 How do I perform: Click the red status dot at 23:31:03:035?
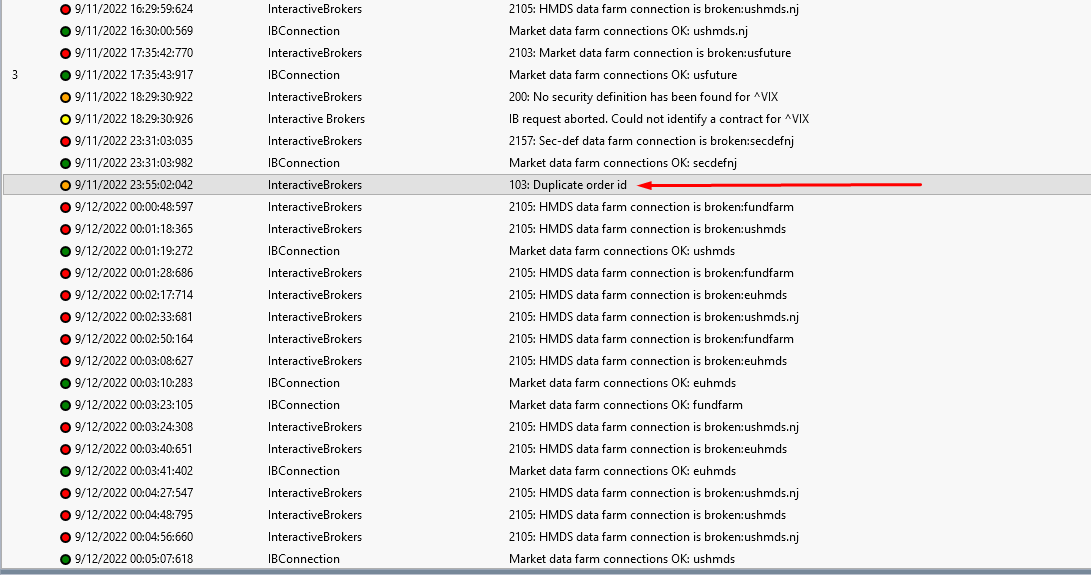(65, 141)
